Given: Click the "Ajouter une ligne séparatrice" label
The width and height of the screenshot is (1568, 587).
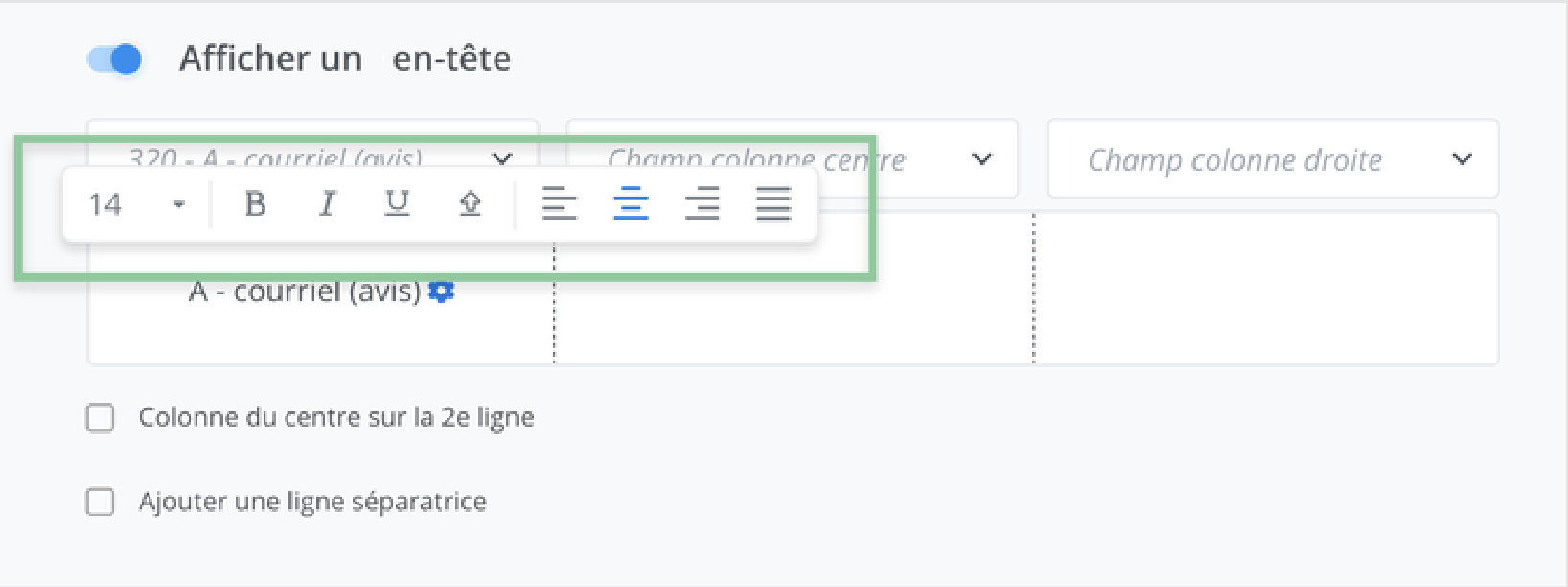Looking at the screenshot, I should [312, 503].
